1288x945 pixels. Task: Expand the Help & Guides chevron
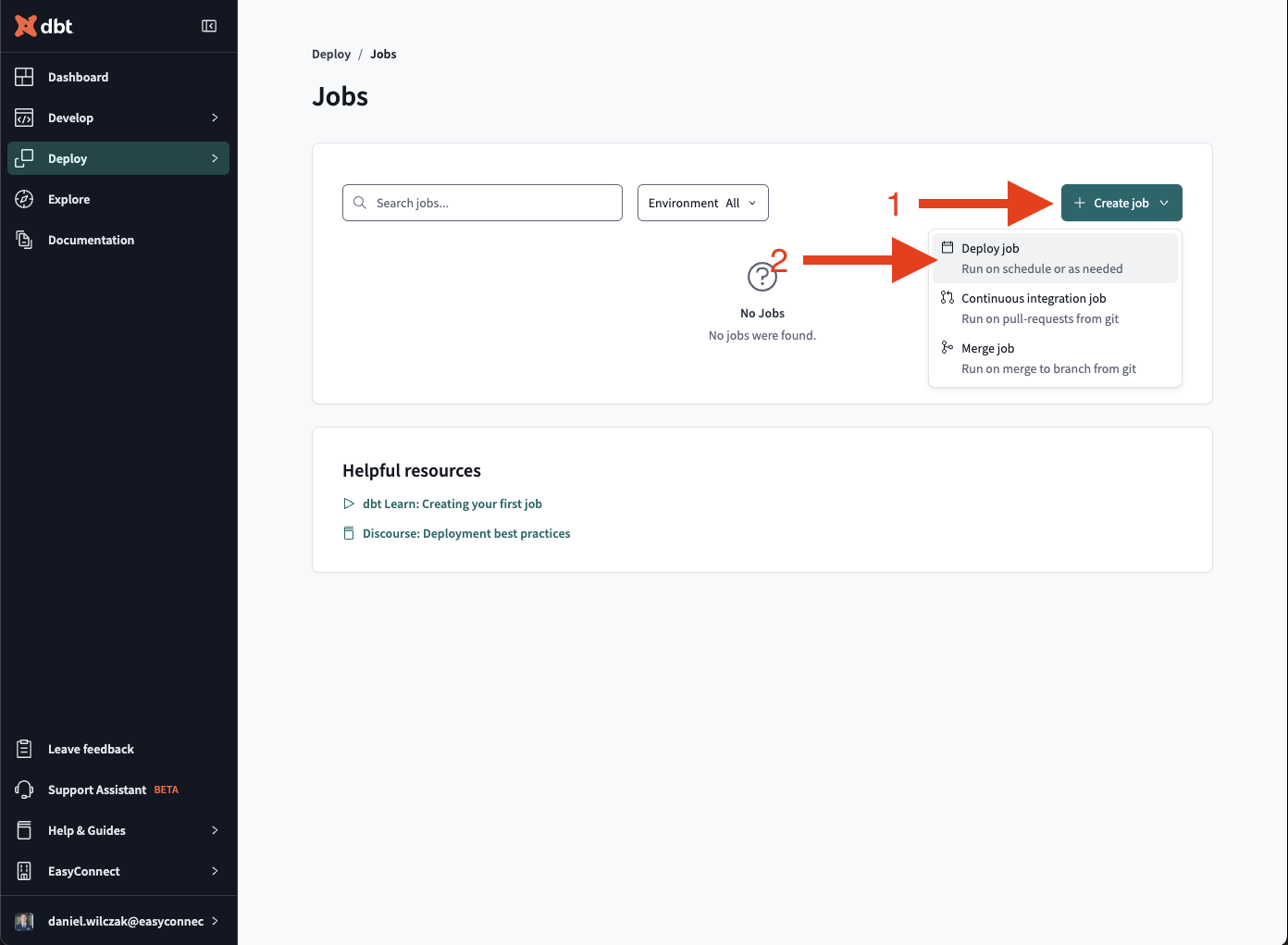click(215, 830)
